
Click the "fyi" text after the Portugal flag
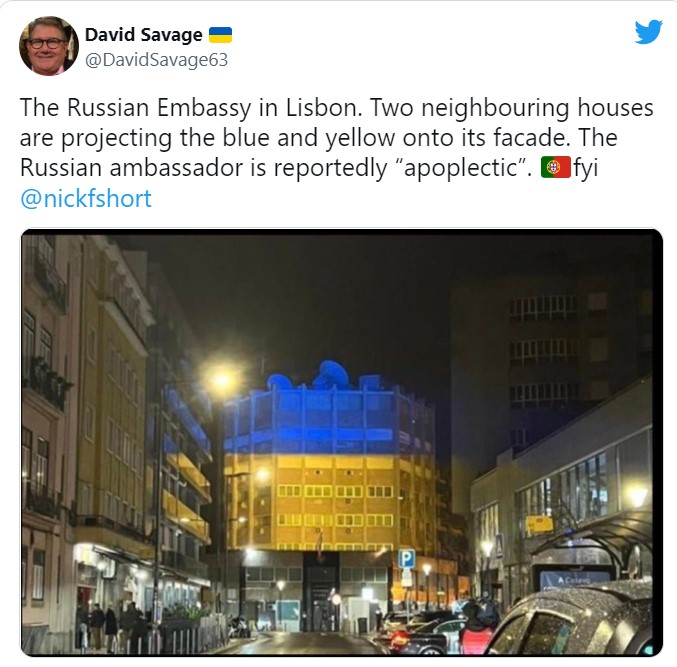coord(586,168)
